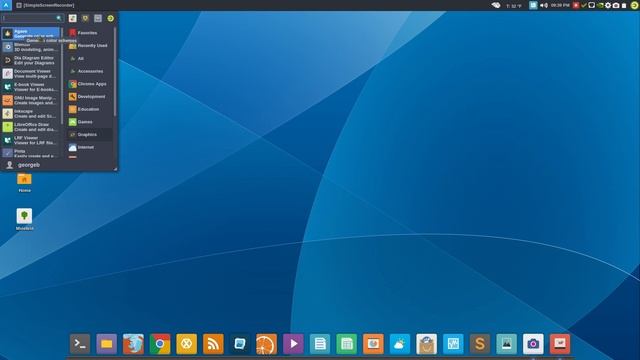Click the SimpleScreenRecorder taskbar entry
The image size is (640, 360).
[x=45, y=5]
